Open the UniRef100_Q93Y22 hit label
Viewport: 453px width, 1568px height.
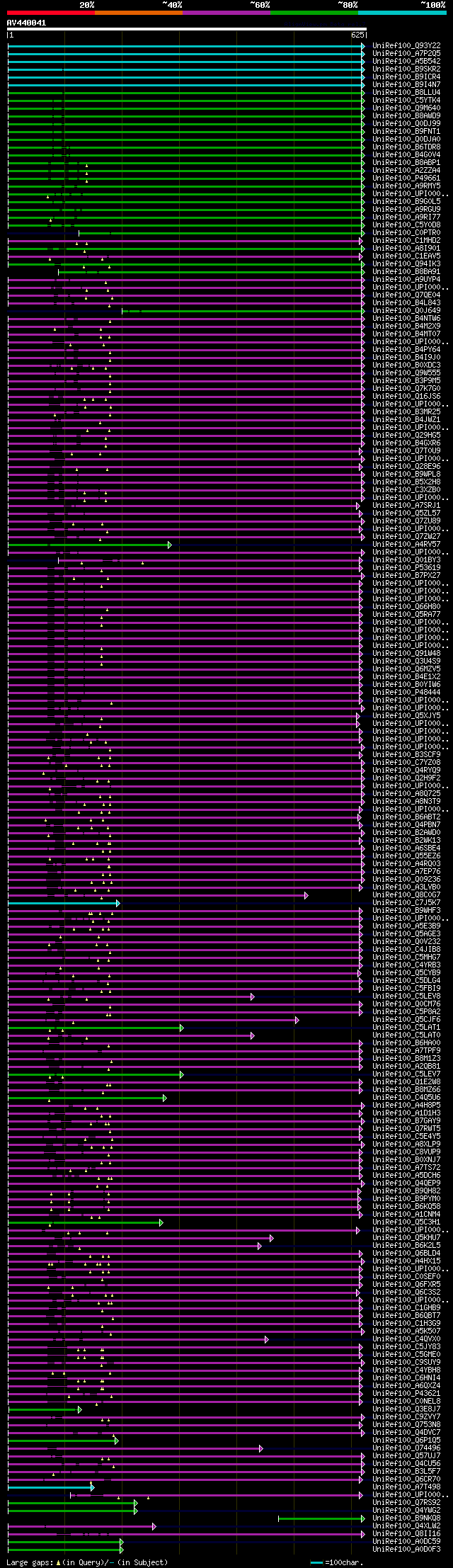(406, 46)
